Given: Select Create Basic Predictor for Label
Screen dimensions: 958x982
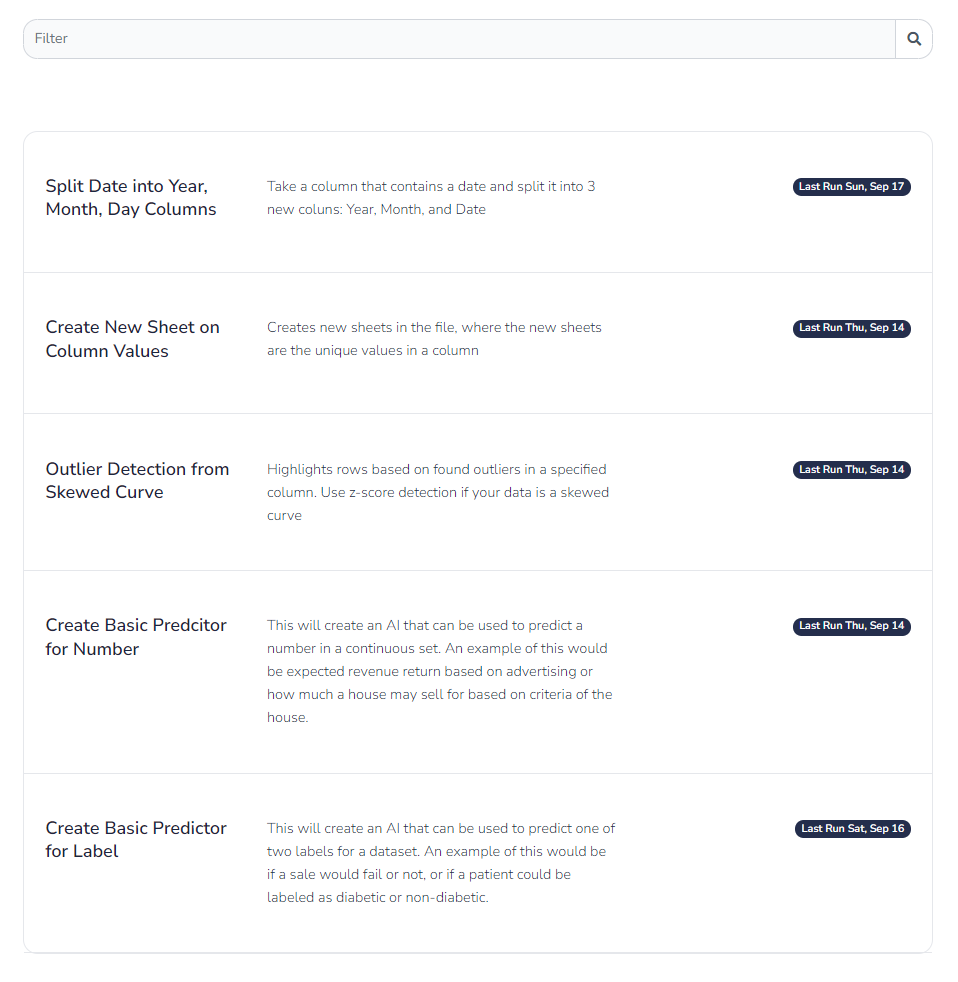Looking at the screenshot, I should click(x=136, y=839).
